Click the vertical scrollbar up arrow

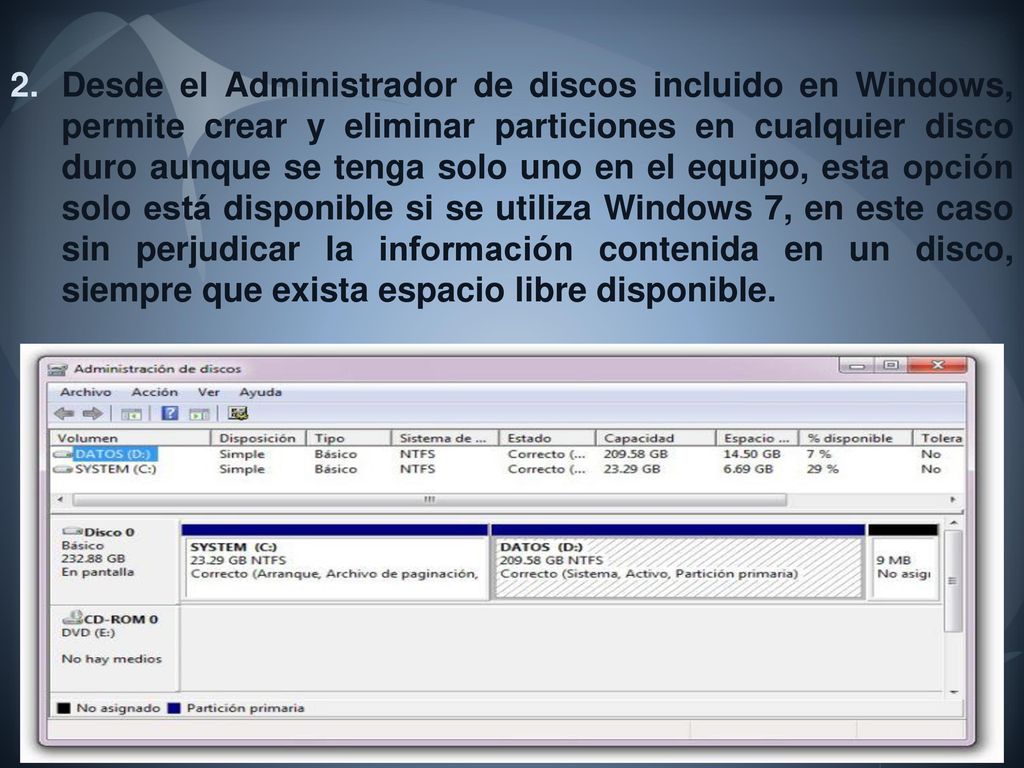(x=953, y=524)
